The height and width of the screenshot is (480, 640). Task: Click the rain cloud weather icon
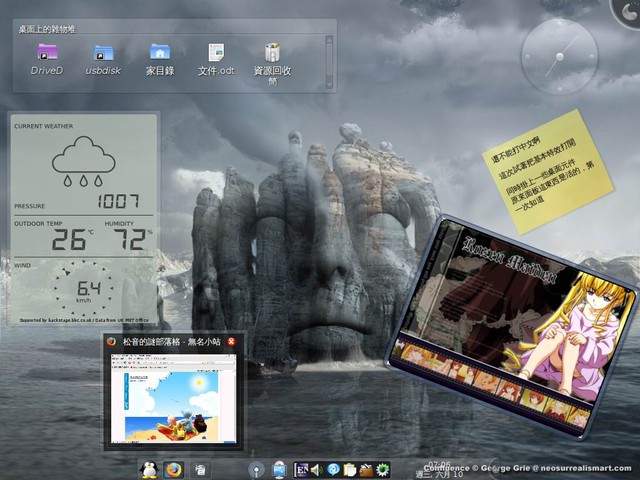[83, 161]
